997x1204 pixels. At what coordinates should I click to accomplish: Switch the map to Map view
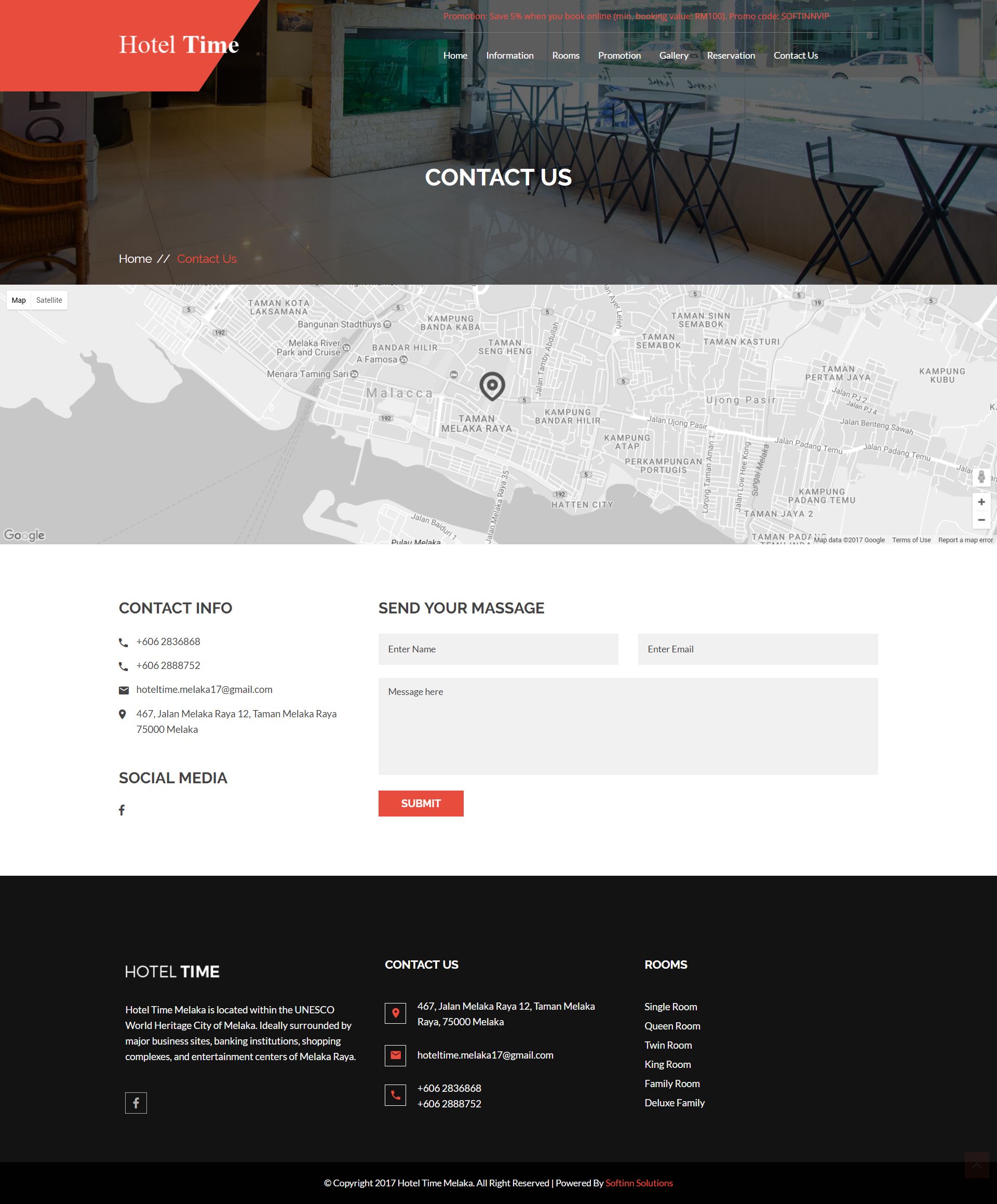coord(18,300)
